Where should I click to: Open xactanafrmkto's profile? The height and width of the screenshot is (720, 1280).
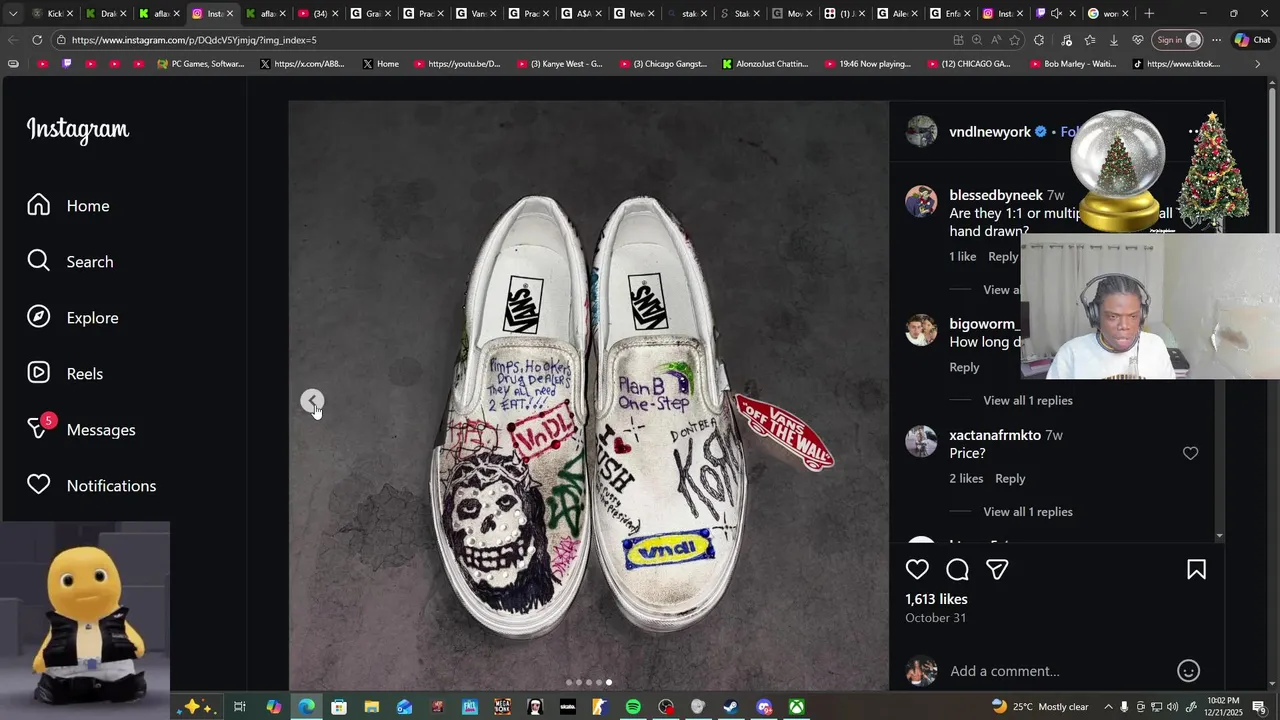pos(994,435)
